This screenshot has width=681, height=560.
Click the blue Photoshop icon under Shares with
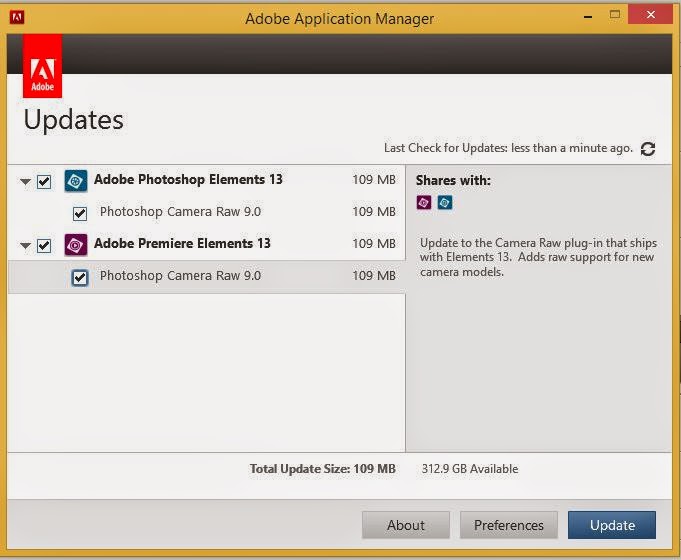coord(445,202)
